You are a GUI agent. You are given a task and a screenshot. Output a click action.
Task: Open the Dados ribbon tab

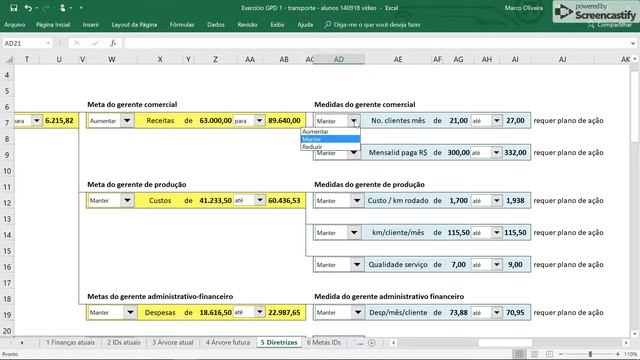(x=216, y=24)
